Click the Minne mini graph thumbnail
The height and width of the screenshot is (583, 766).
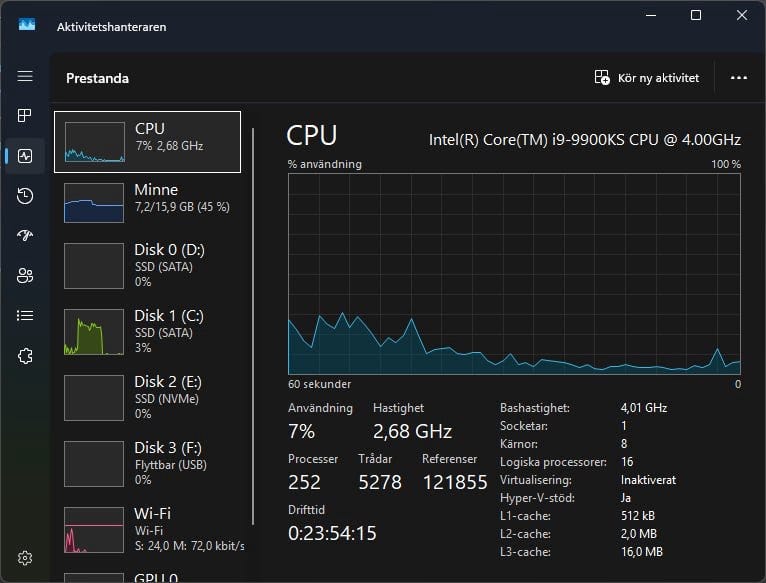click(x=94, y=203)
